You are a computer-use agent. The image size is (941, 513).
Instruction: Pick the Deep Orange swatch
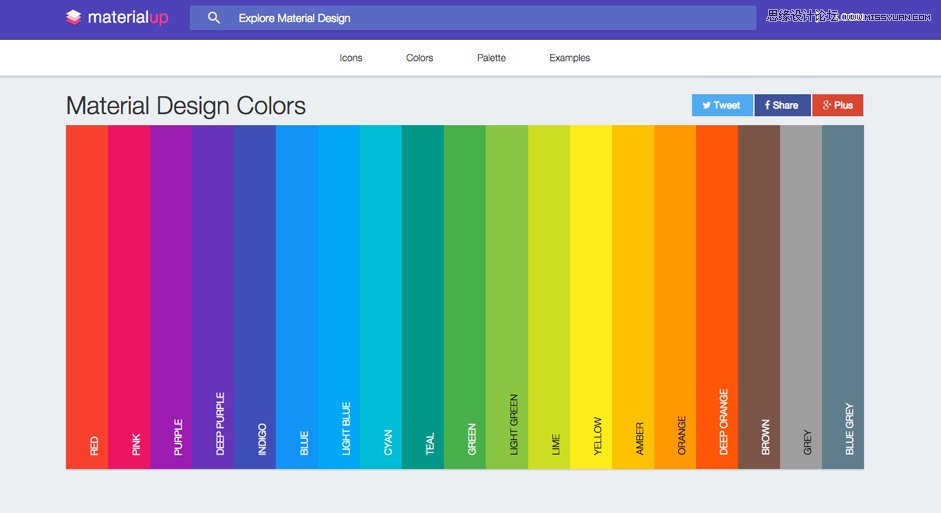(x=717, y=297)
